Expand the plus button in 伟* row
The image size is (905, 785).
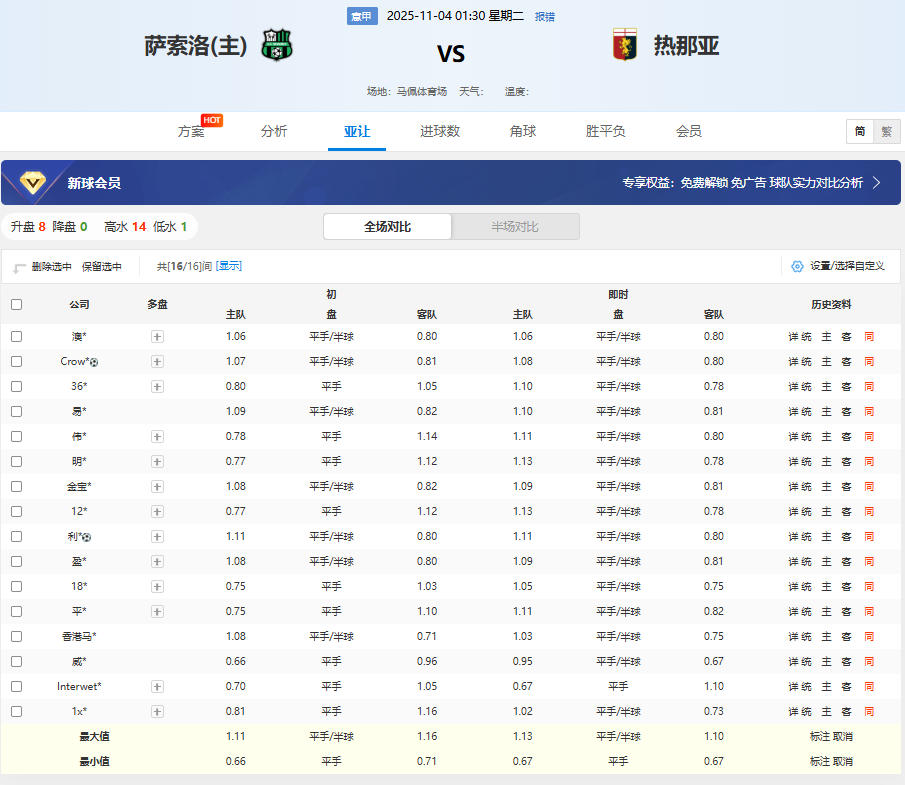(x=157, y=437)
